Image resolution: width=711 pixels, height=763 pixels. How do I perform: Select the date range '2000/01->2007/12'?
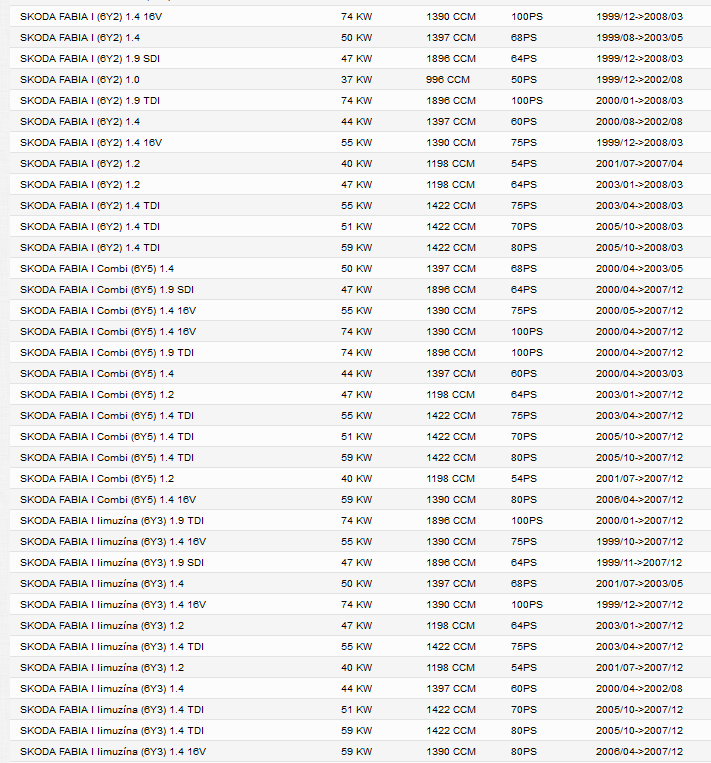click(x=639, y=521)
